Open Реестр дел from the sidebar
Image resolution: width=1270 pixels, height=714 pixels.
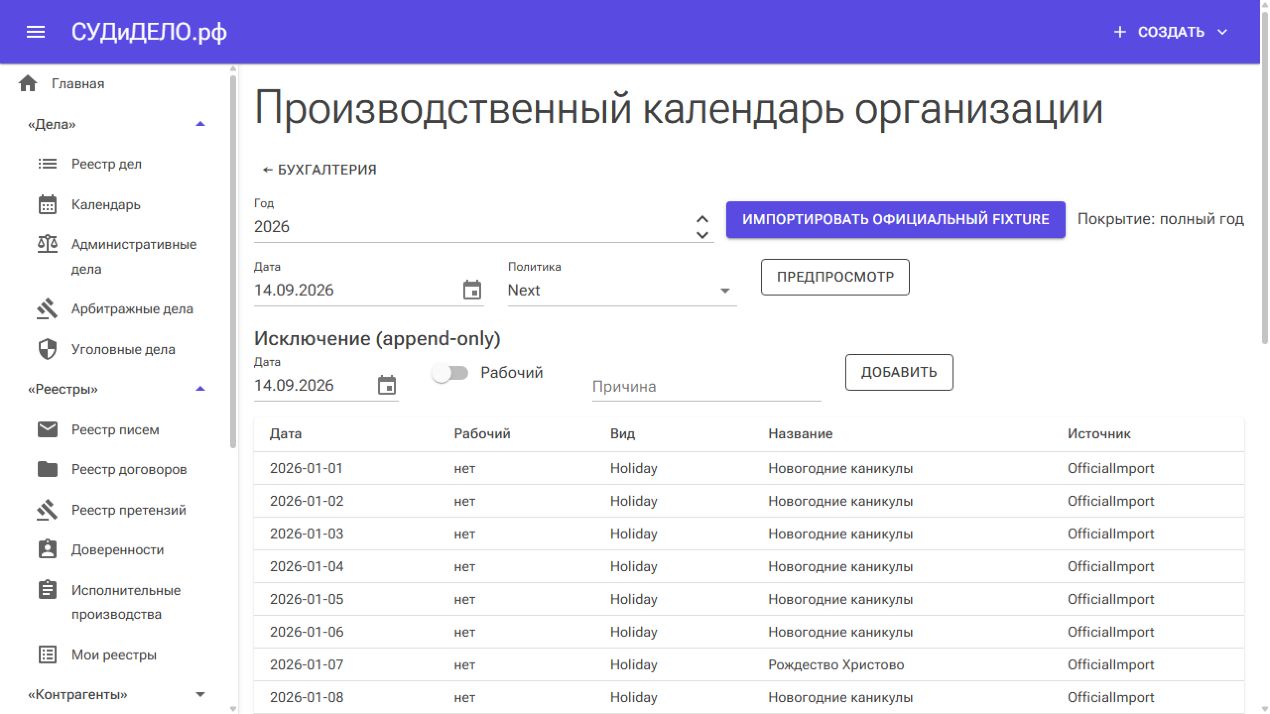pyautogui.click(x=106, y=164)
